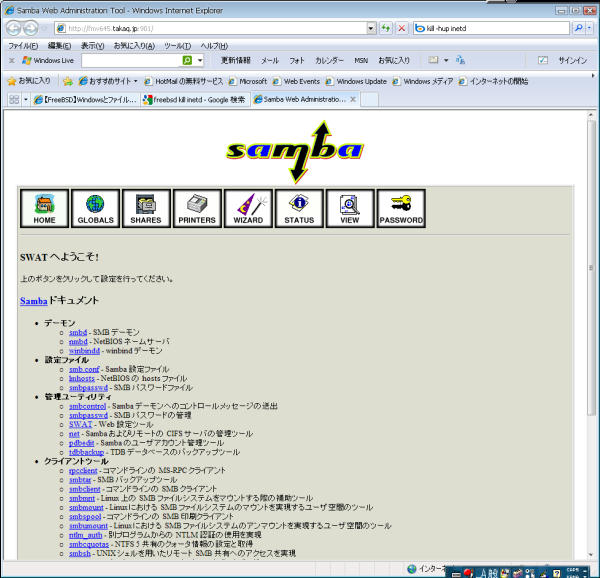Open the nmbd documentation link

(x=78, y=341)
